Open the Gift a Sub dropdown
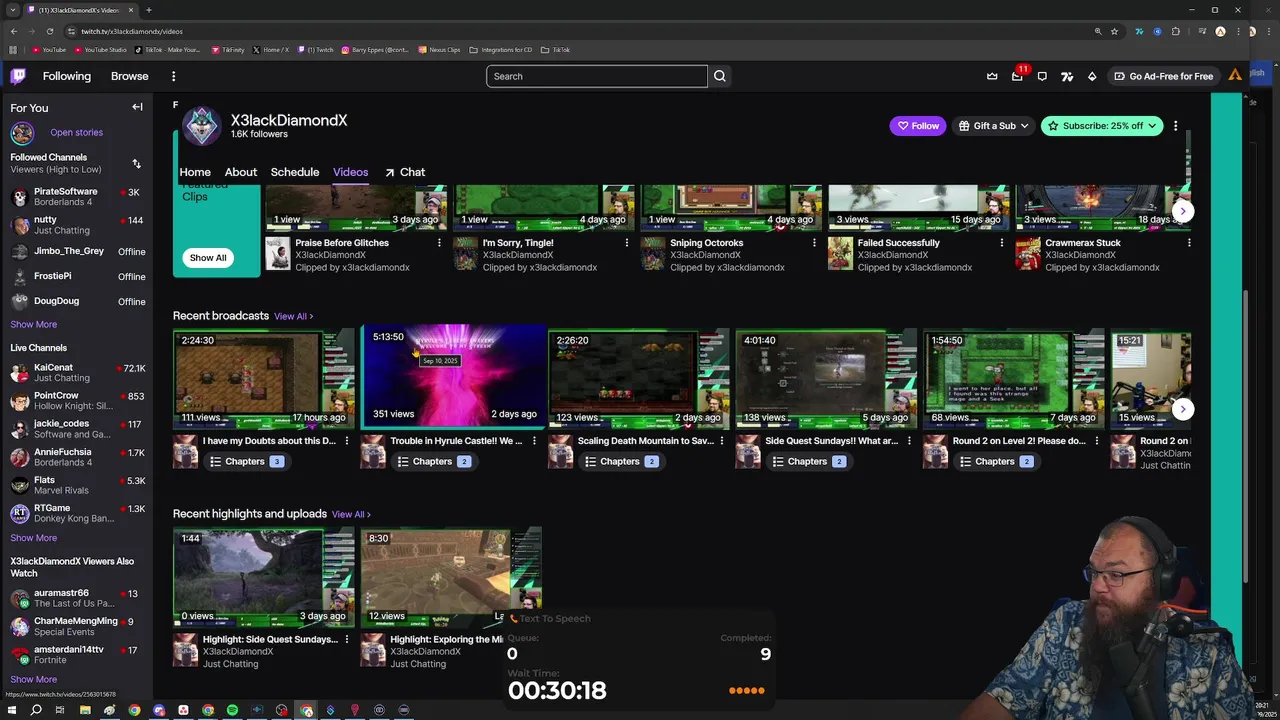 [993, 126]
